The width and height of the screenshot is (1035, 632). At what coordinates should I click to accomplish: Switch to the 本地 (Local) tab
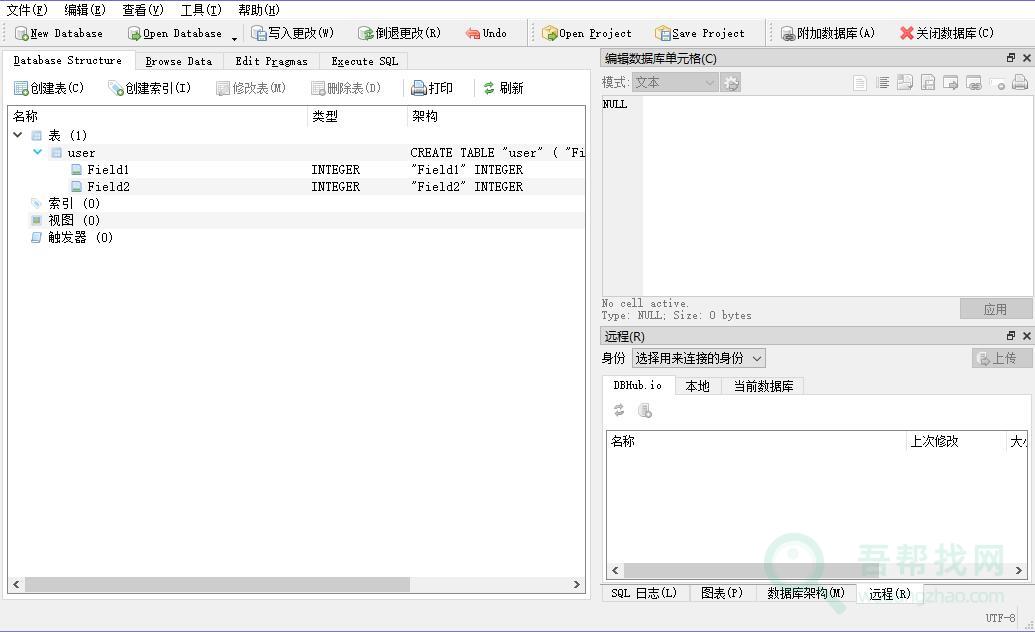(697, 386)
